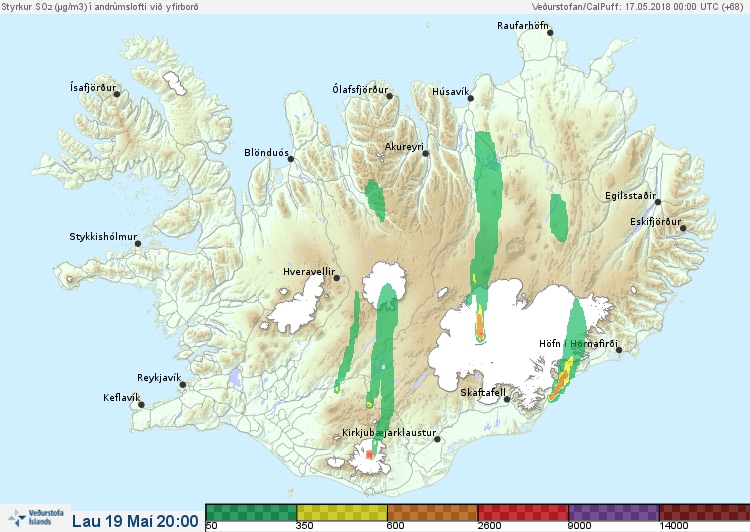Viewport: 750px width, 532px height.
Task: Select the Hveravellir label
Action: pos(309,272)
